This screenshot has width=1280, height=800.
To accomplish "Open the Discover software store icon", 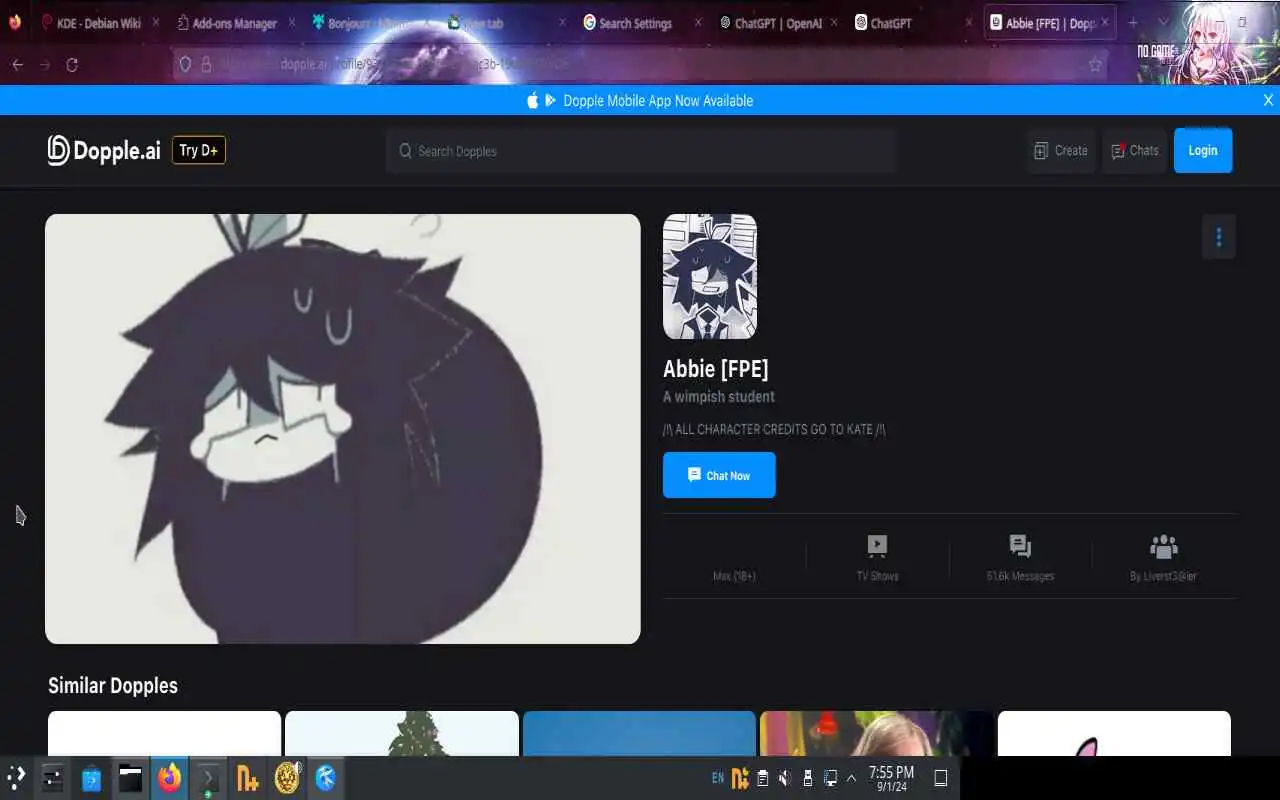I will click(92, 777).
